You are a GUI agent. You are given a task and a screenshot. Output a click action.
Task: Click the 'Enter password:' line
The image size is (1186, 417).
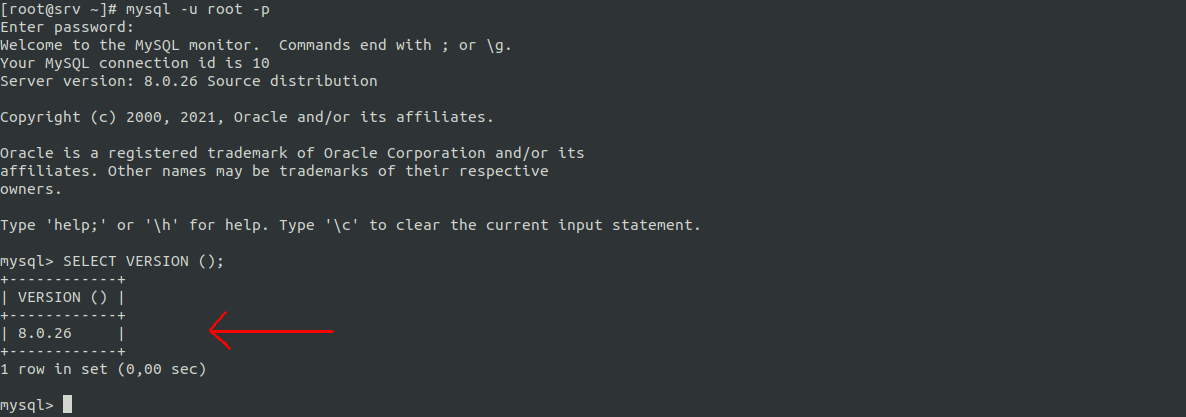tap(67, 27)
